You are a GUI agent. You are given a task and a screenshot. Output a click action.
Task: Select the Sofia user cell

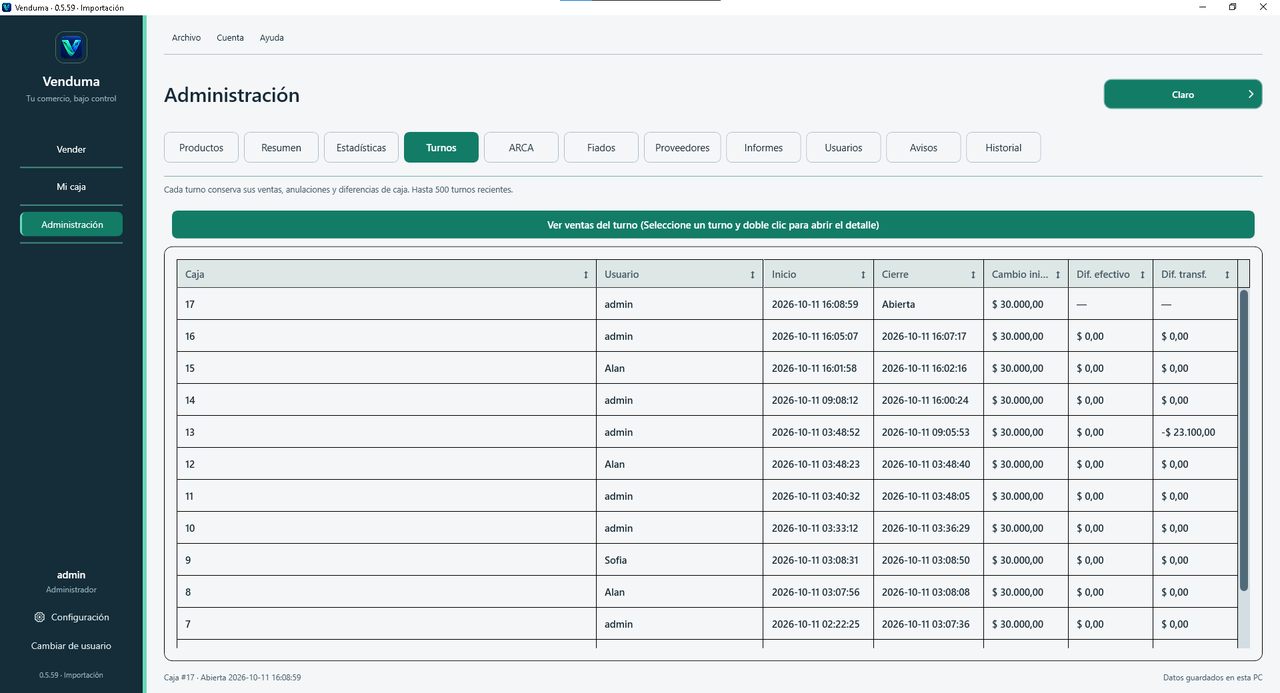click(x=681, y=560)
